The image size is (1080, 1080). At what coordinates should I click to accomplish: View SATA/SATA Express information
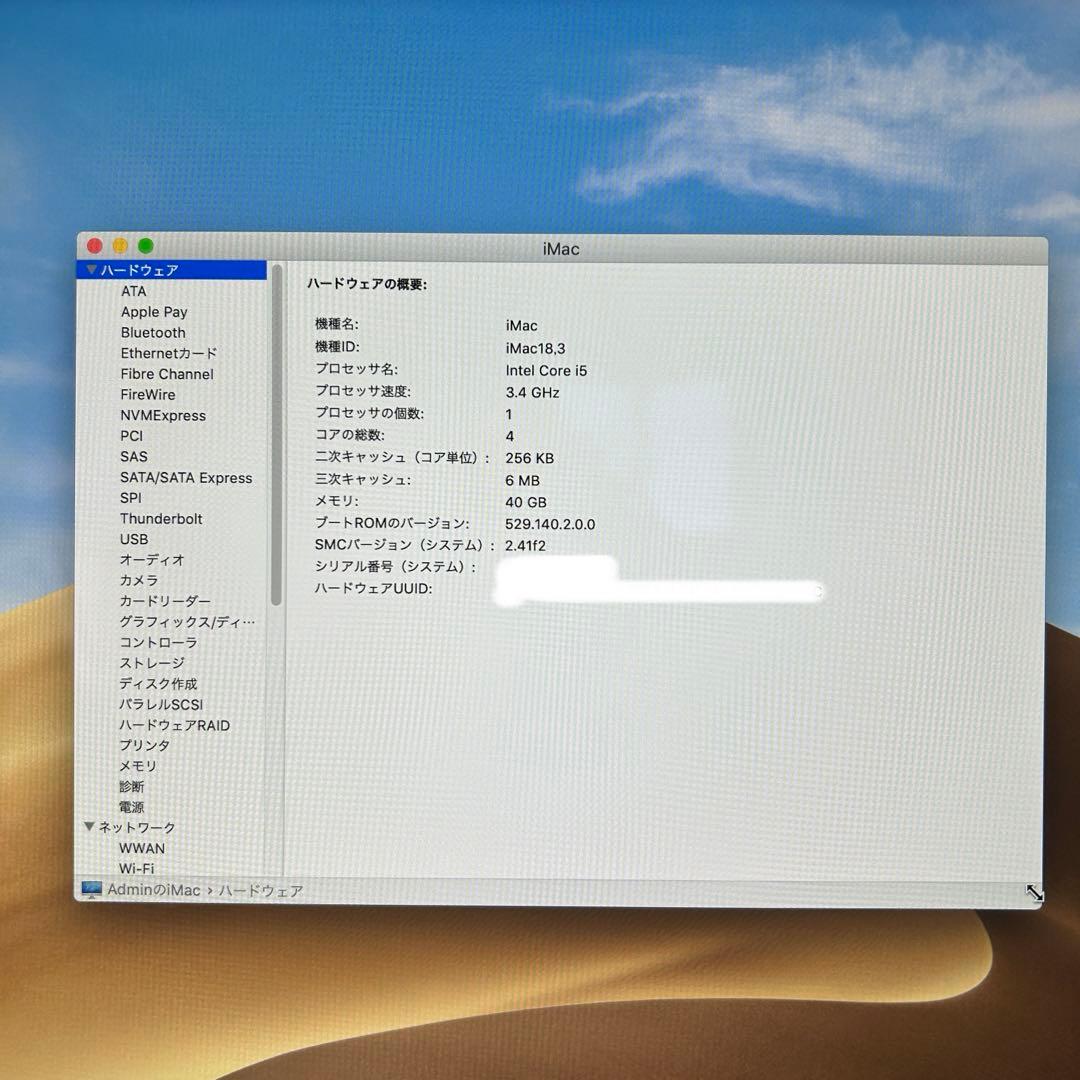186,477
